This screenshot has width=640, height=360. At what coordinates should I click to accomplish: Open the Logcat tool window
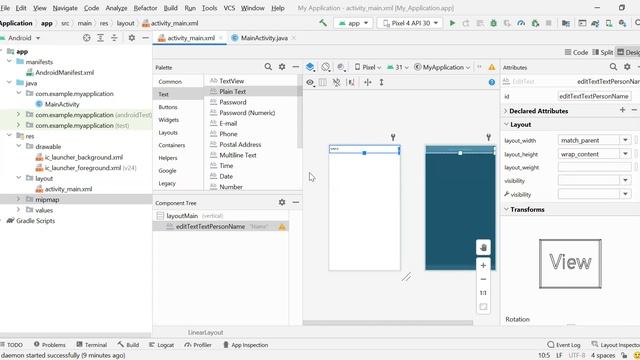pyautogui.click(x=162, y=344)
